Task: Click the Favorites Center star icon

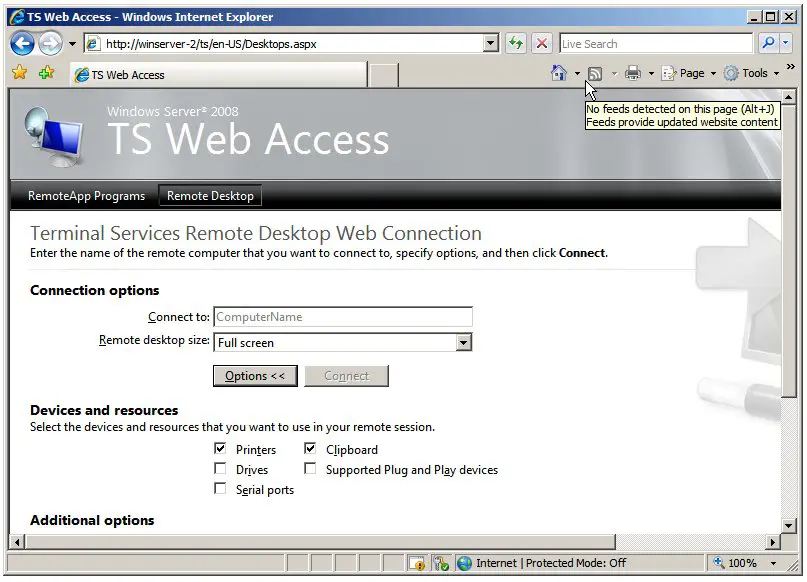Action: (19, 73)
